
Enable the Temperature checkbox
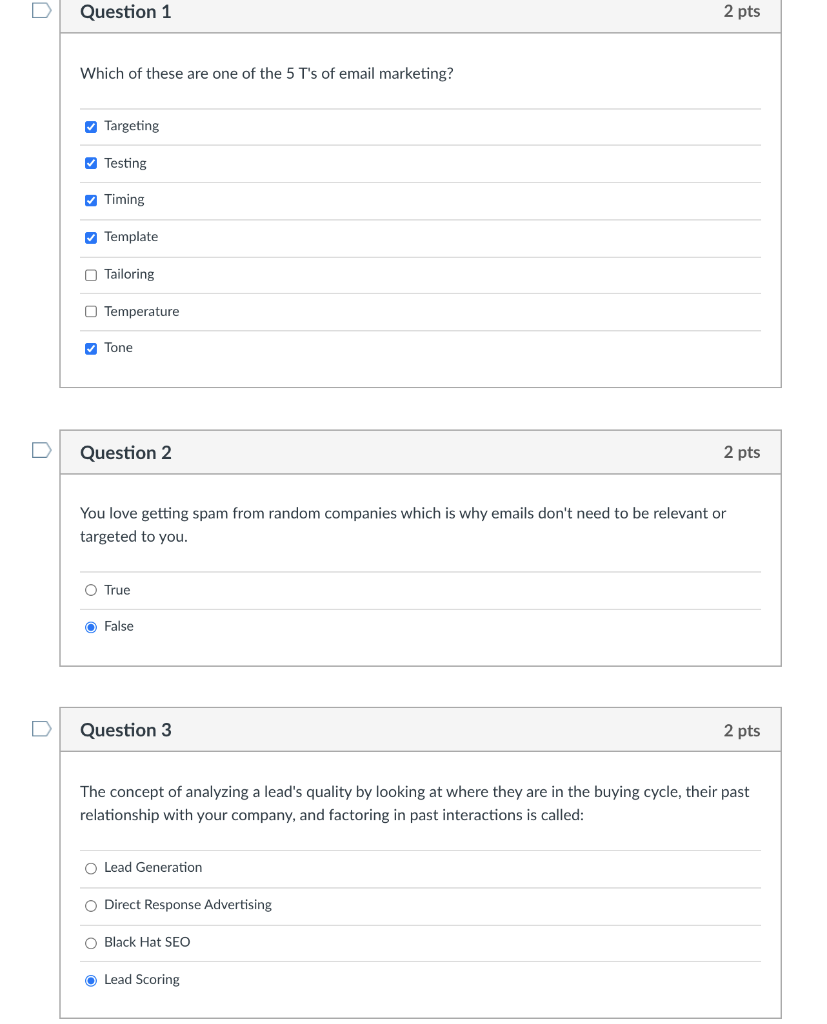[91, 312]
